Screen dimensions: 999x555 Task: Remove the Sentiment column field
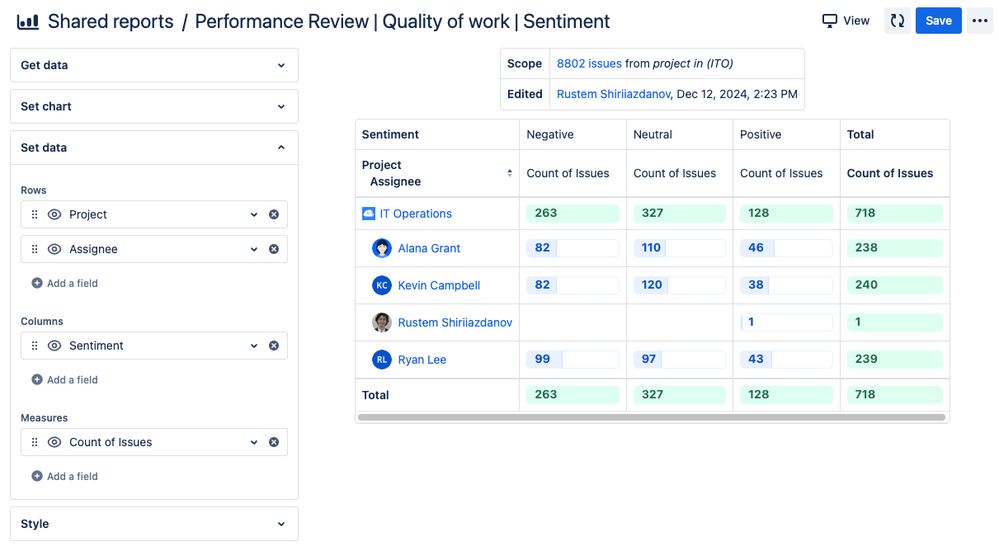pyautogui.click(x=274, y=346)
